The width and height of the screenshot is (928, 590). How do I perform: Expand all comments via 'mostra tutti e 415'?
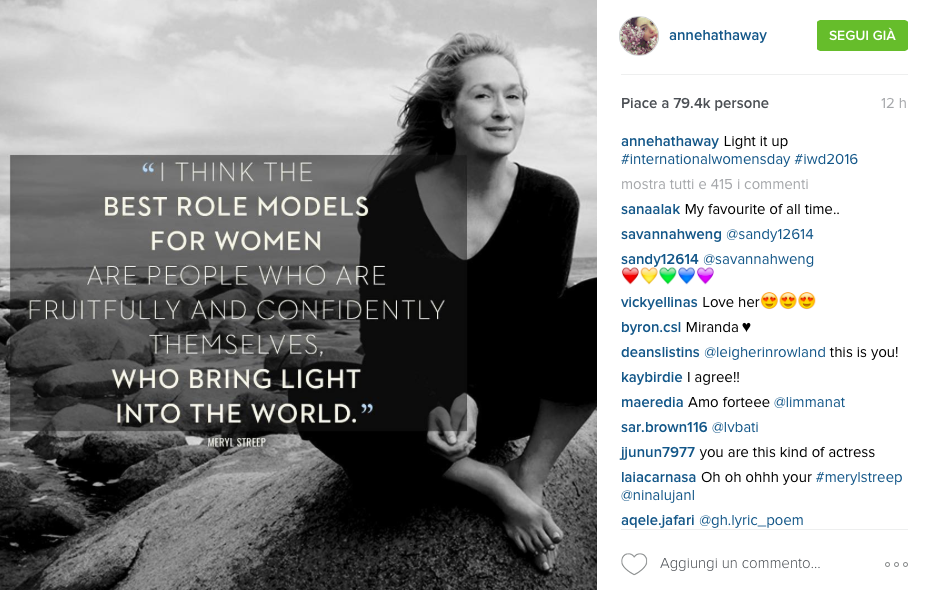[714, 184]
